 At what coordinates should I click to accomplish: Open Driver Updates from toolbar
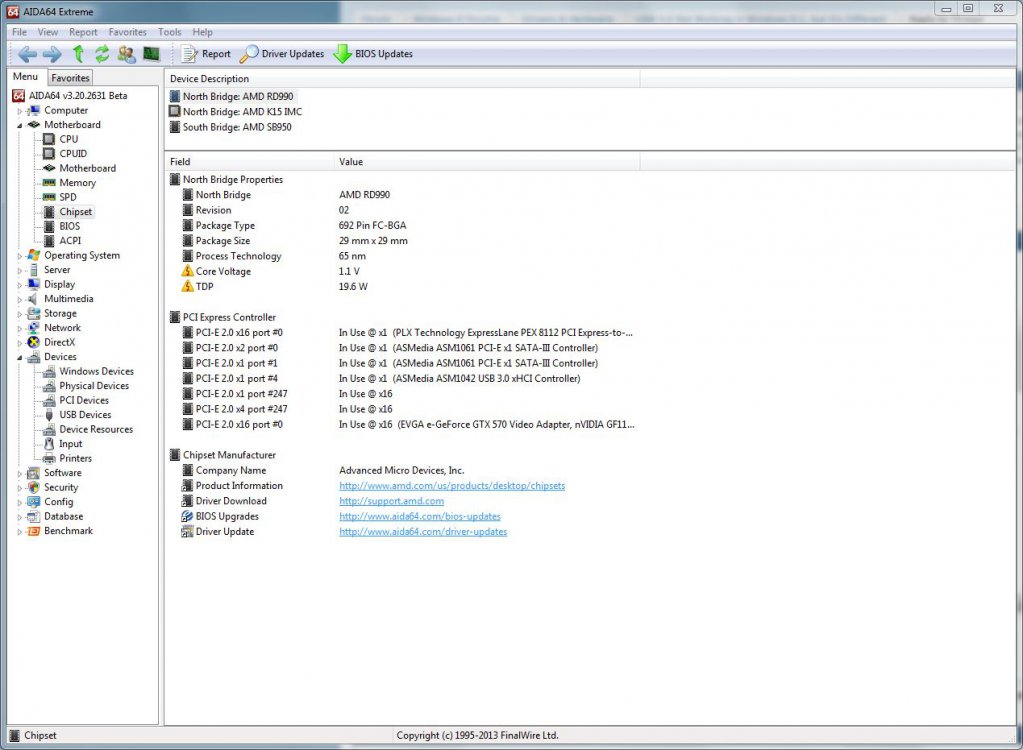click(x=282, y=54)
